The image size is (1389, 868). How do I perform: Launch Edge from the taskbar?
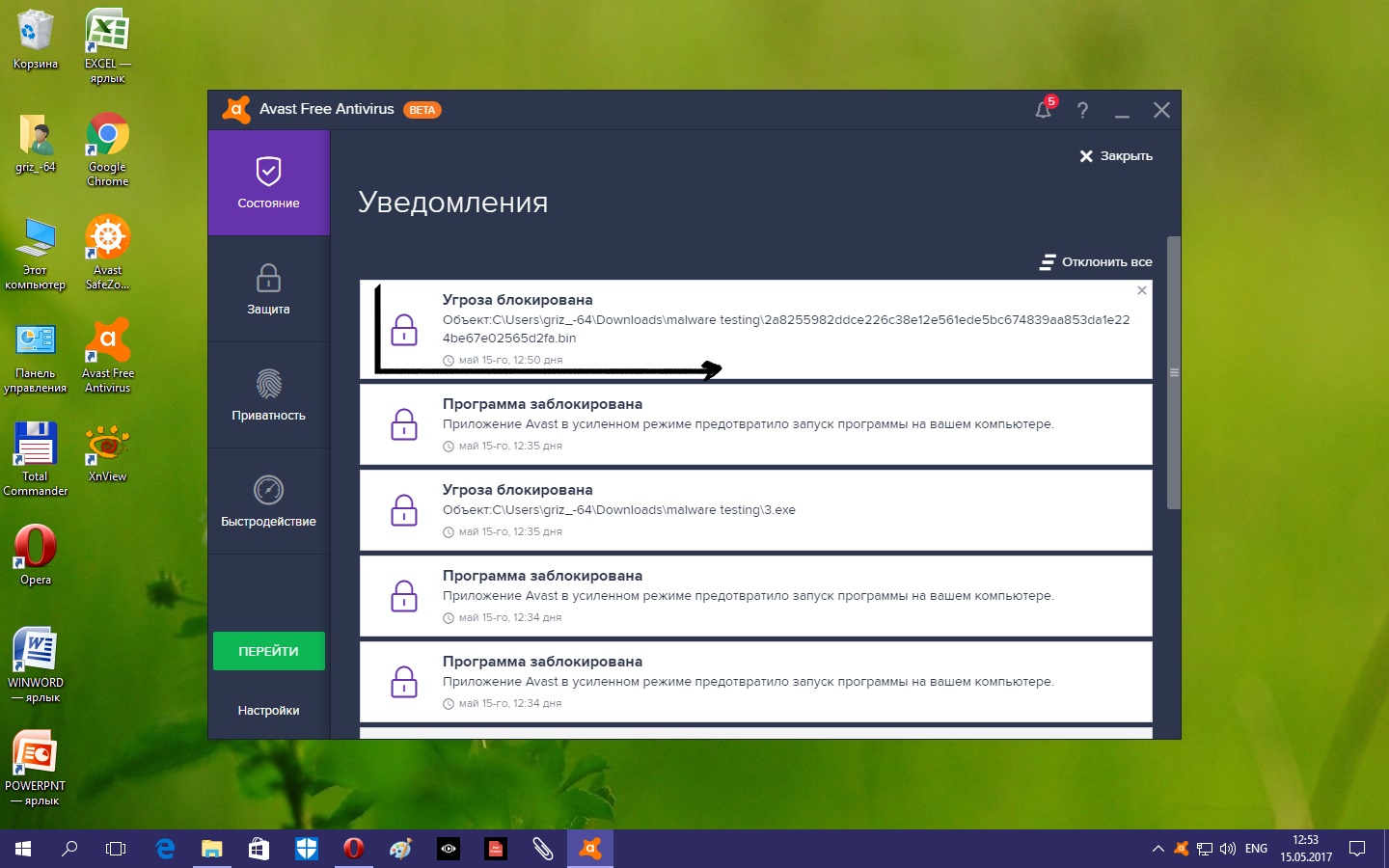click(x=165, y=849)
